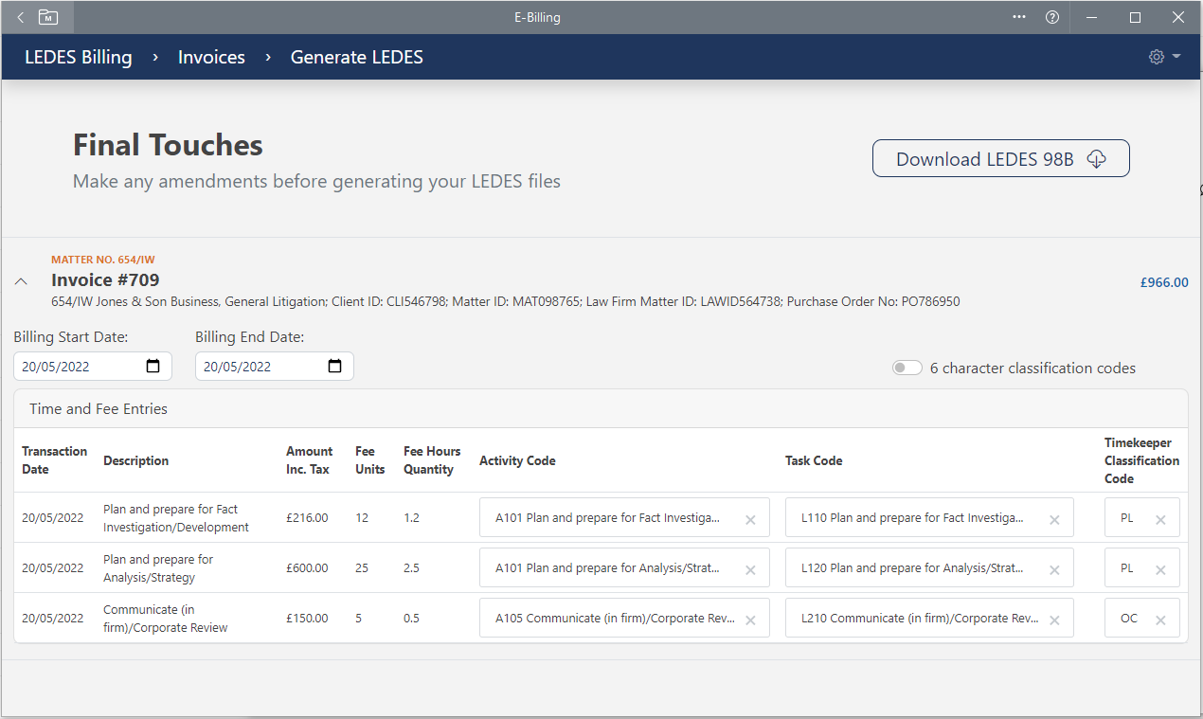Enable 6 character classification codes toggle
The image size is (1203, 719).
907,368
